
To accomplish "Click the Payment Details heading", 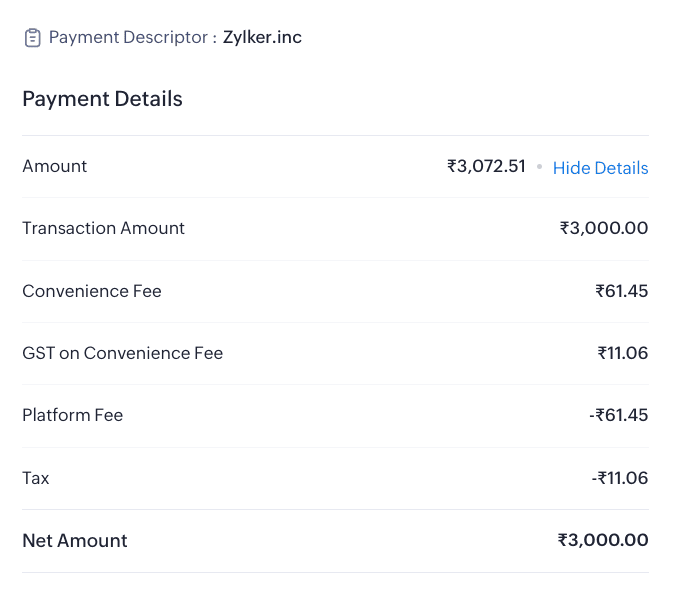I will tap(102, 99).
